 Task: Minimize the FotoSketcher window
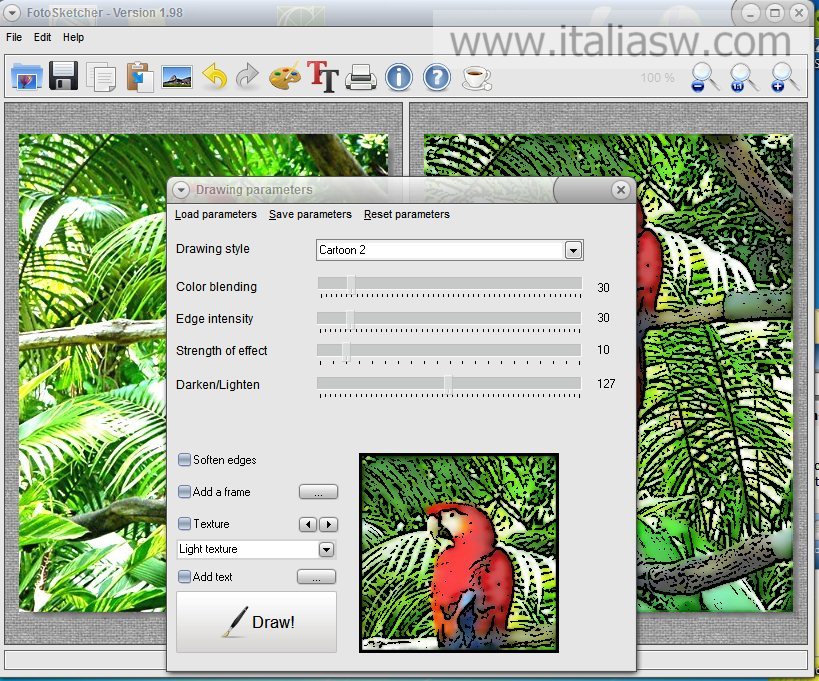point(751,14)
